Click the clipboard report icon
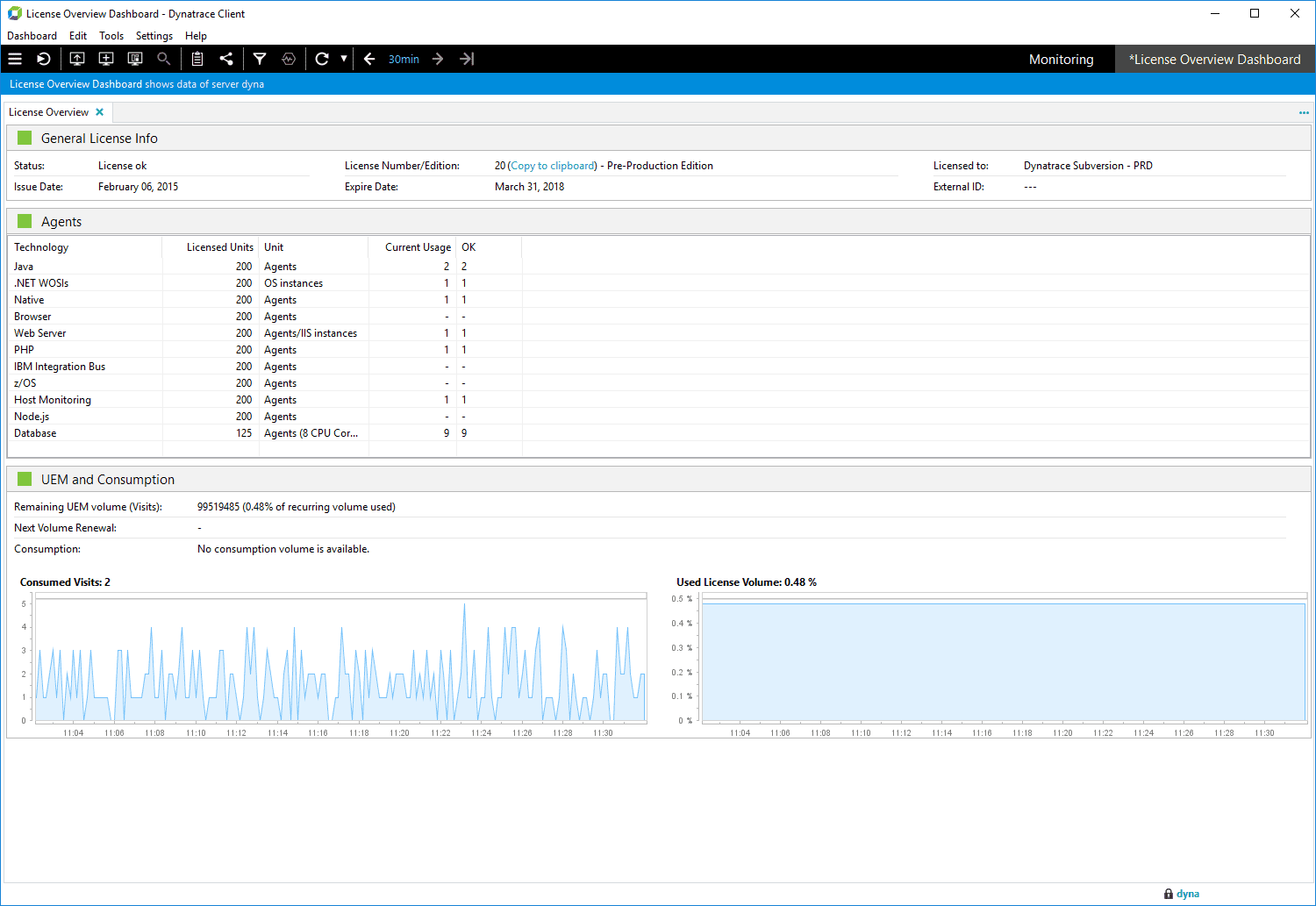This screenshot has width=1316, height=906. [197, 59]
